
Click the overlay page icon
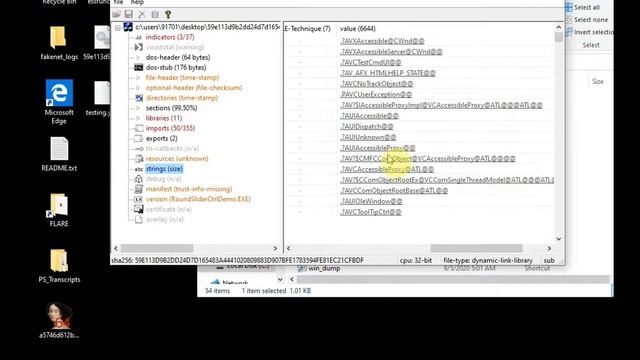(139, 220)
